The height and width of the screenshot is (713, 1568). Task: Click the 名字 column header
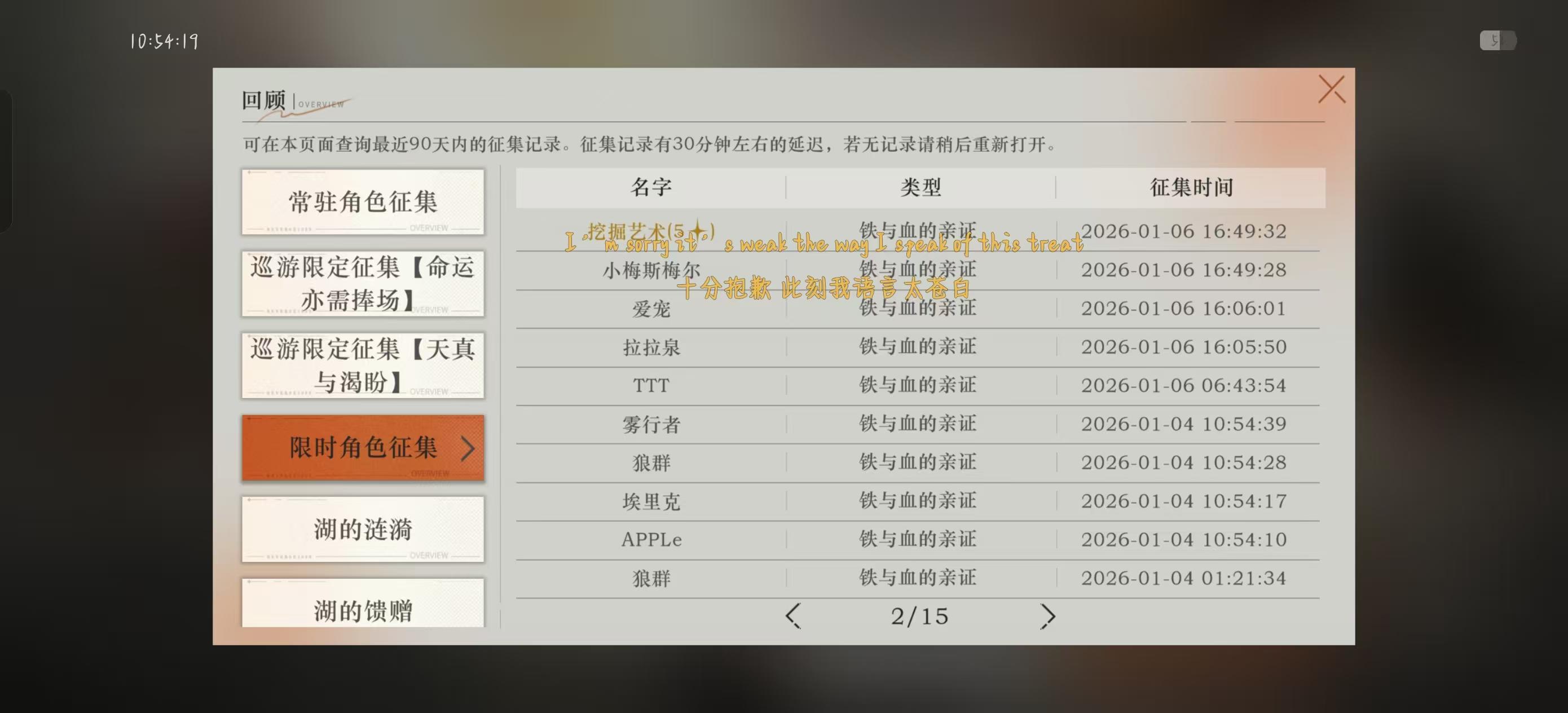click(x=651, y=187)
